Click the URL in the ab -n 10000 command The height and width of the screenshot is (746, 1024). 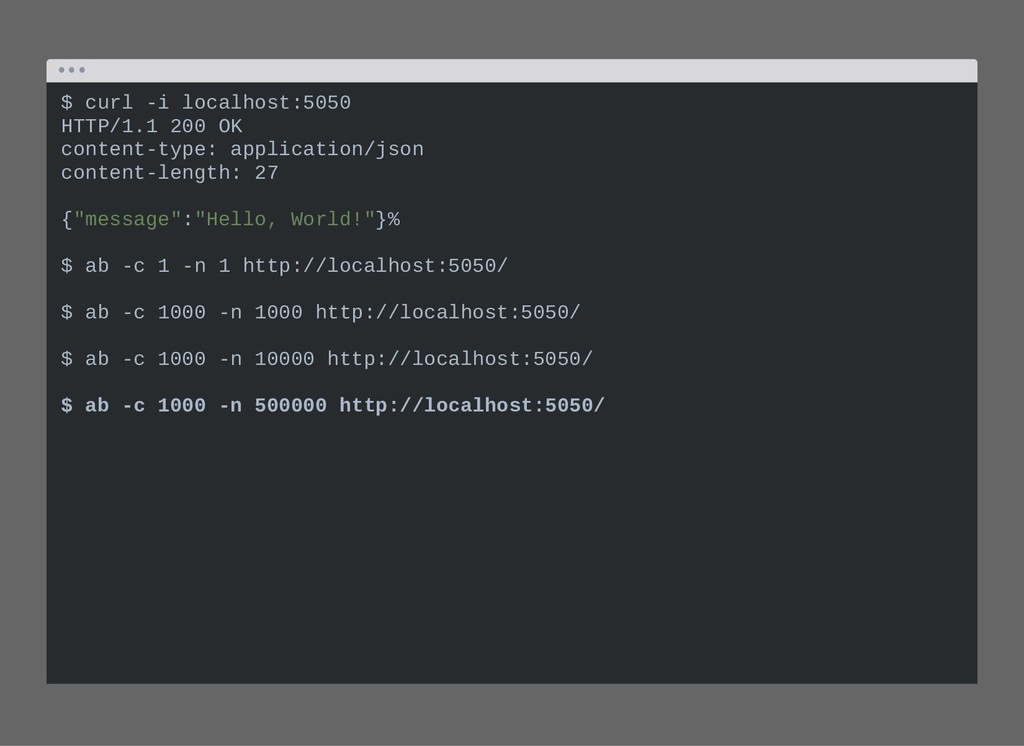point(460,359)
